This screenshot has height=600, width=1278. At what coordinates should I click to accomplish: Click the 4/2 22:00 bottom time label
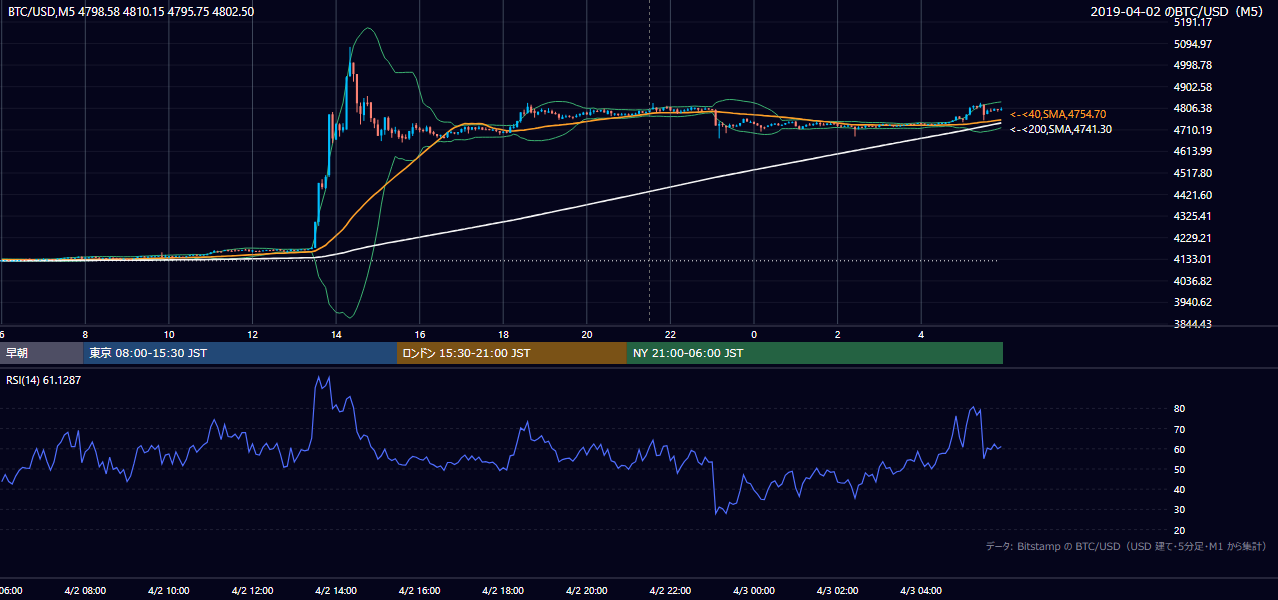click(671, 591)
